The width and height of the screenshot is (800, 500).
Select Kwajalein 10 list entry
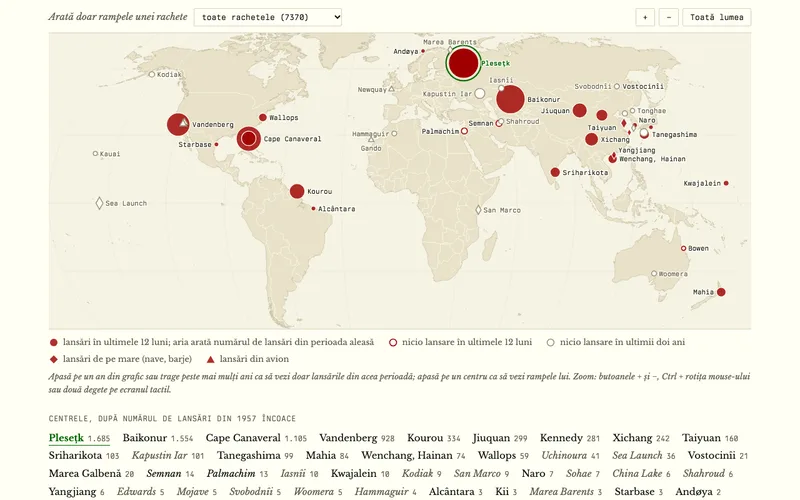(x=360, y=473)
